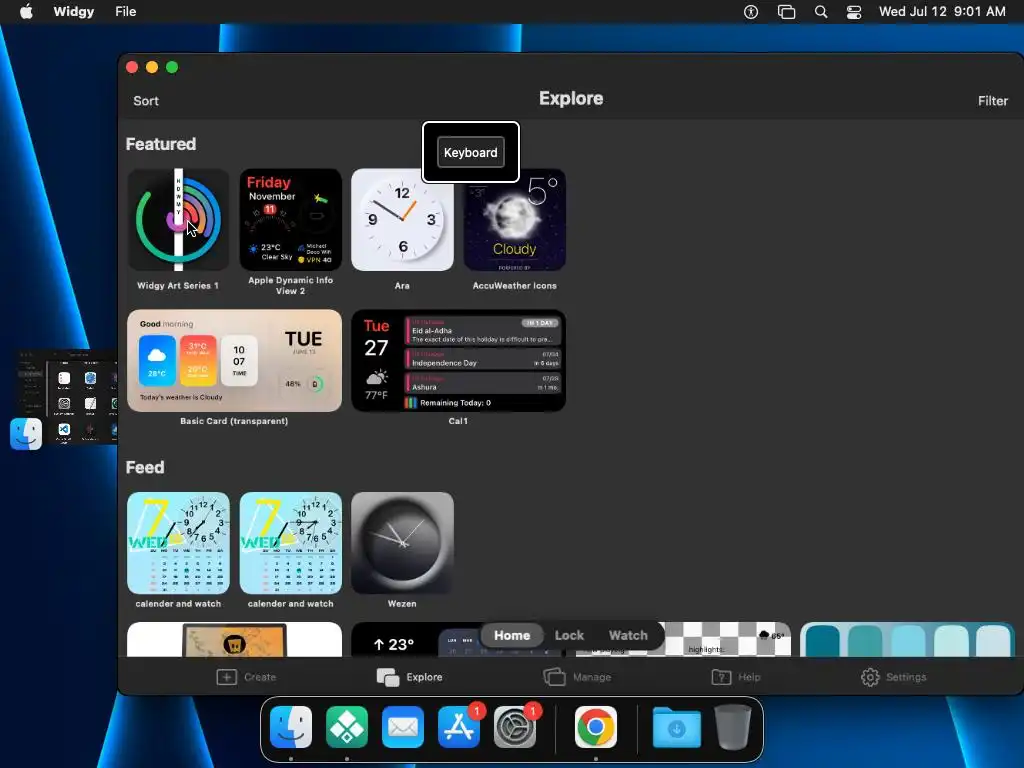This screenshot has height=768, width=1024.
Task: Open the Settings gear icon
Action: 870,677
